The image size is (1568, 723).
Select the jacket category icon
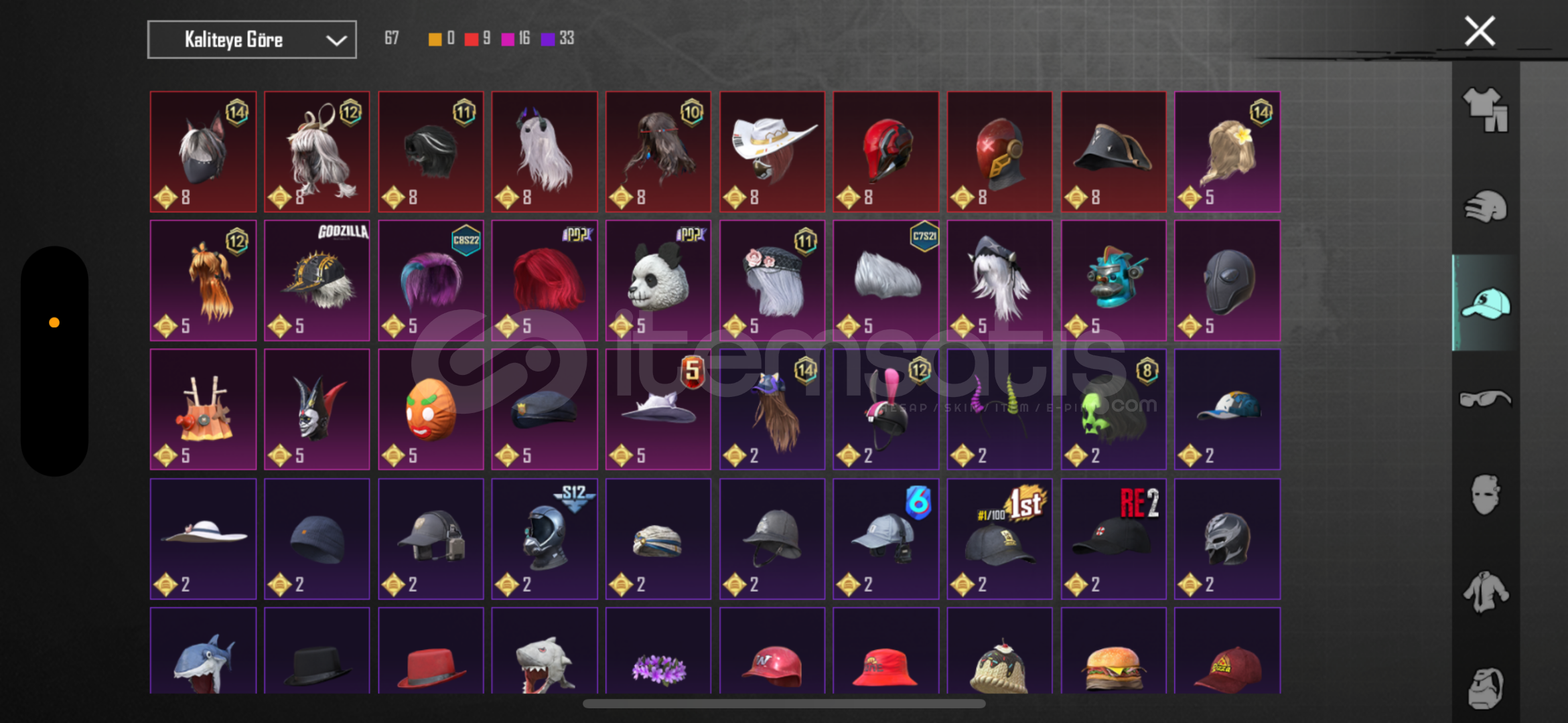pos(1485,592)
